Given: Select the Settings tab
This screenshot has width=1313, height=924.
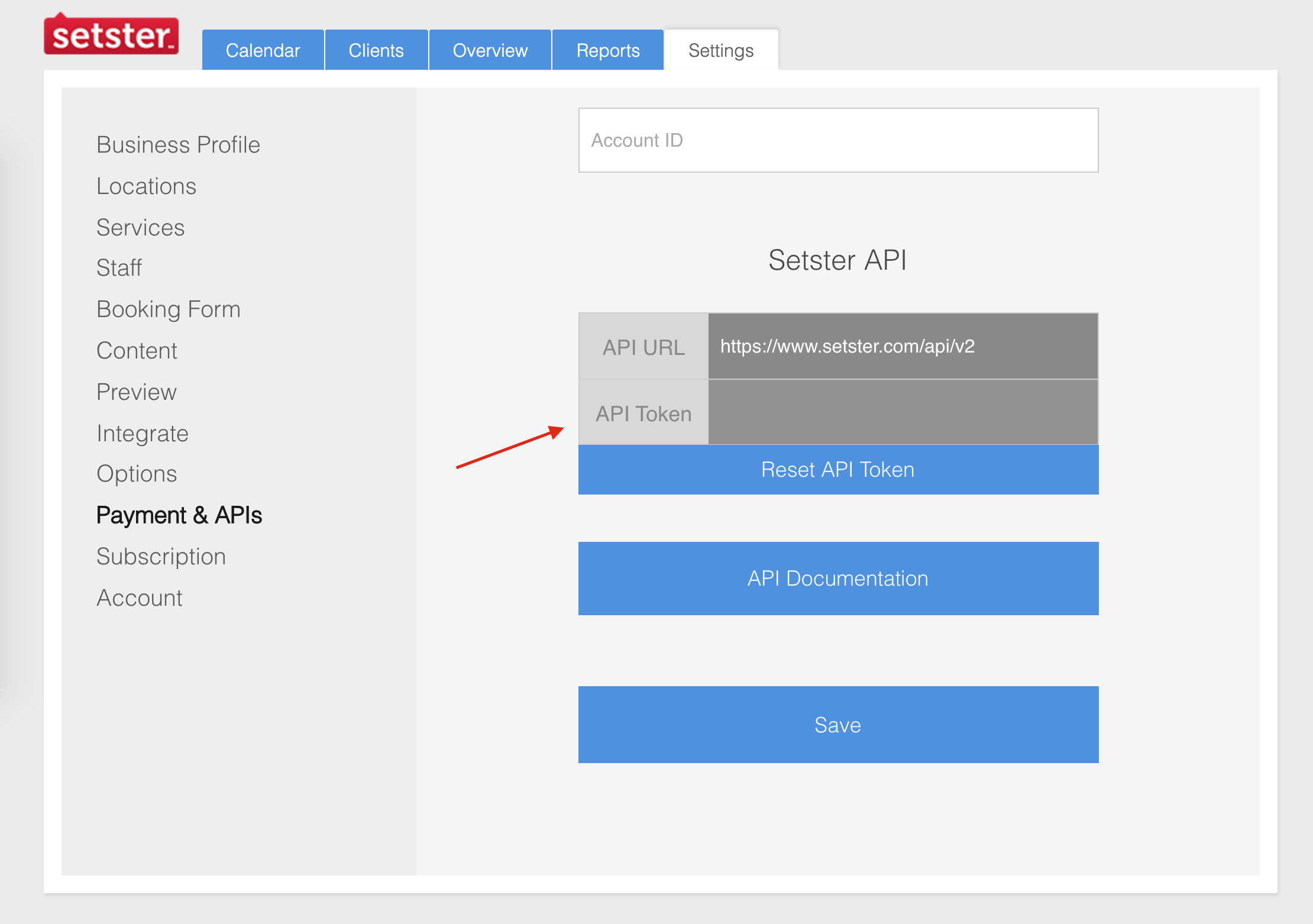Looking at the screenshot, I should point(720,50).
